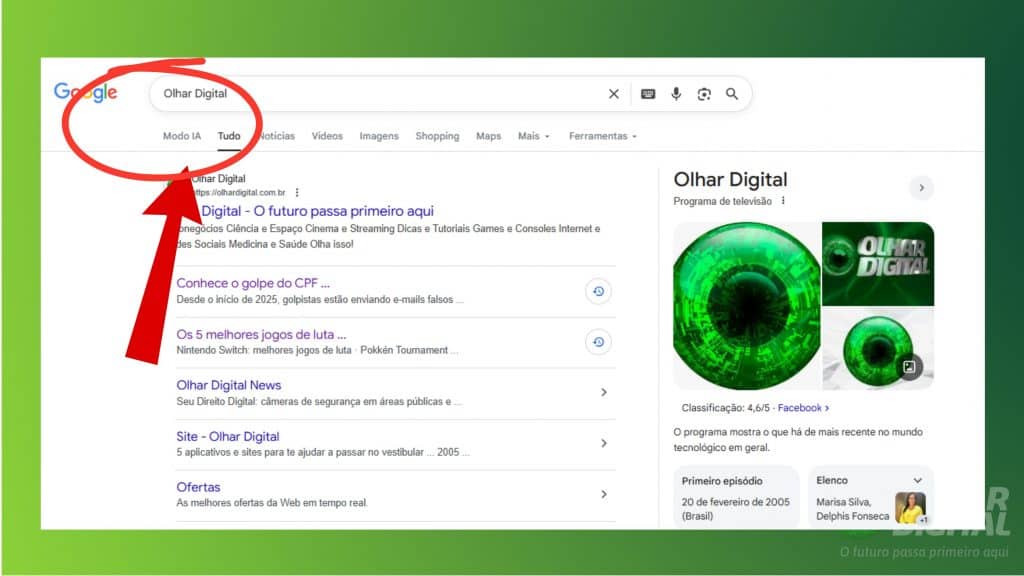
Task: Click the Olhar Digital search input field
Action: click(380, 94)
